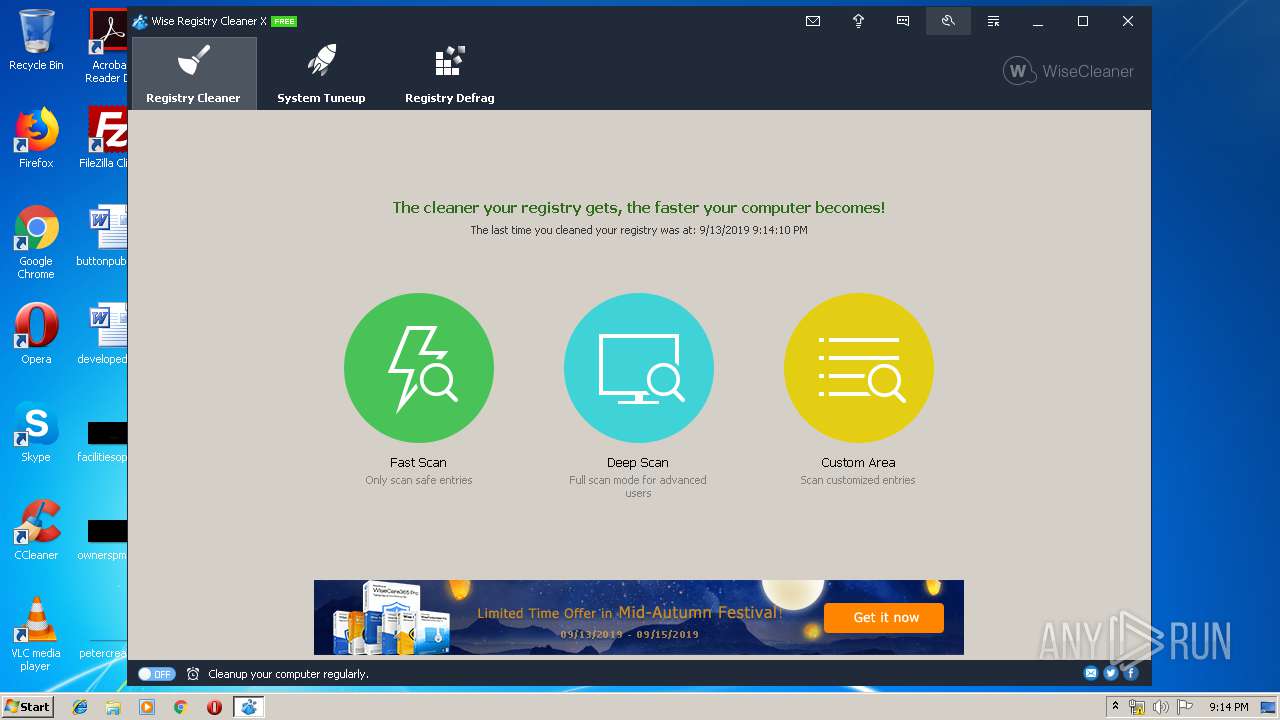Image resolution: width=1280 pixels, height=720 pixels.
Task: Click the Custom Area label
Action: 858,462
